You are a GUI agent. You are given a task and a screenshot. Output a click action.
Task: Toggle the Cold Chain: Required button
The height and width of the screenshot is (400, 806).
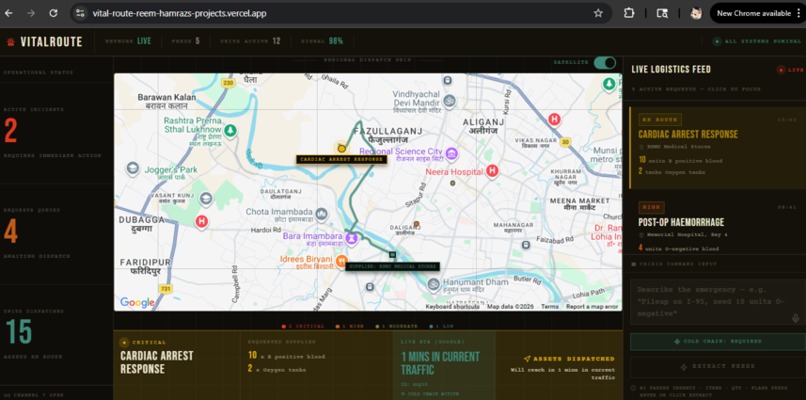[718, 341]
